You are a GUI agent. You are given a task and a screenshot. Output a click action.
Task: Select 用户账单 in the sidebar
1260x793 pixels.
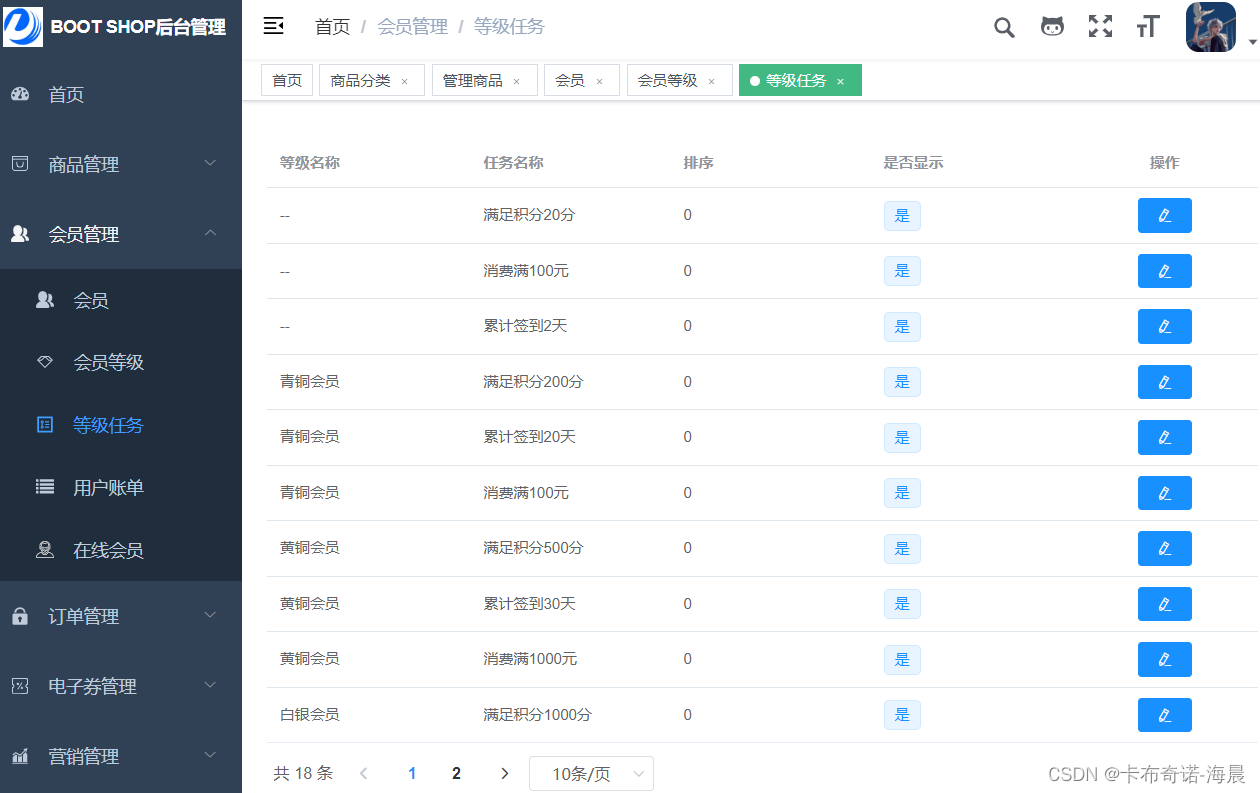pos(108,487)
